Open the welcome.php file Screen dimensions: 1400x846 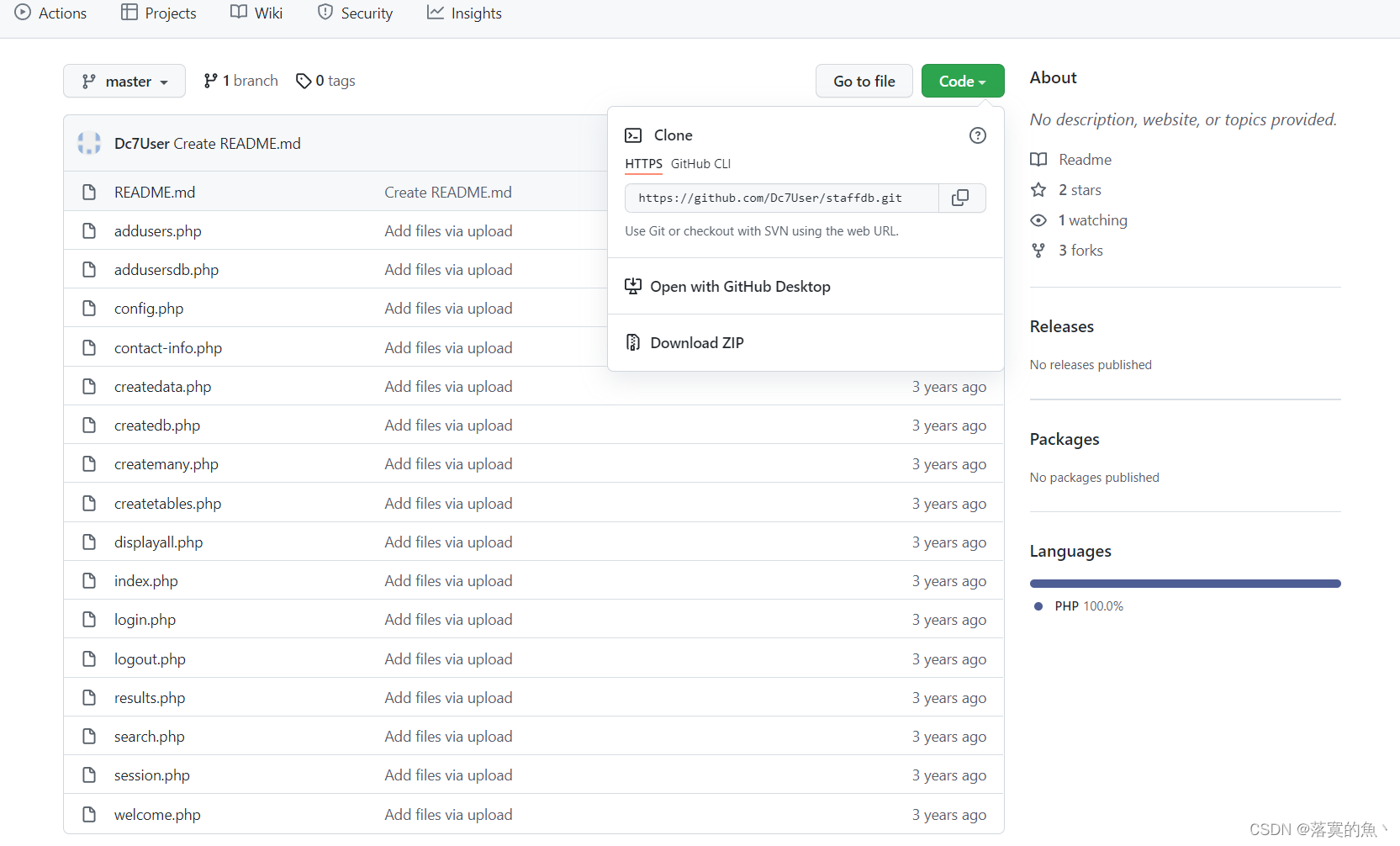tap(157, 815)
